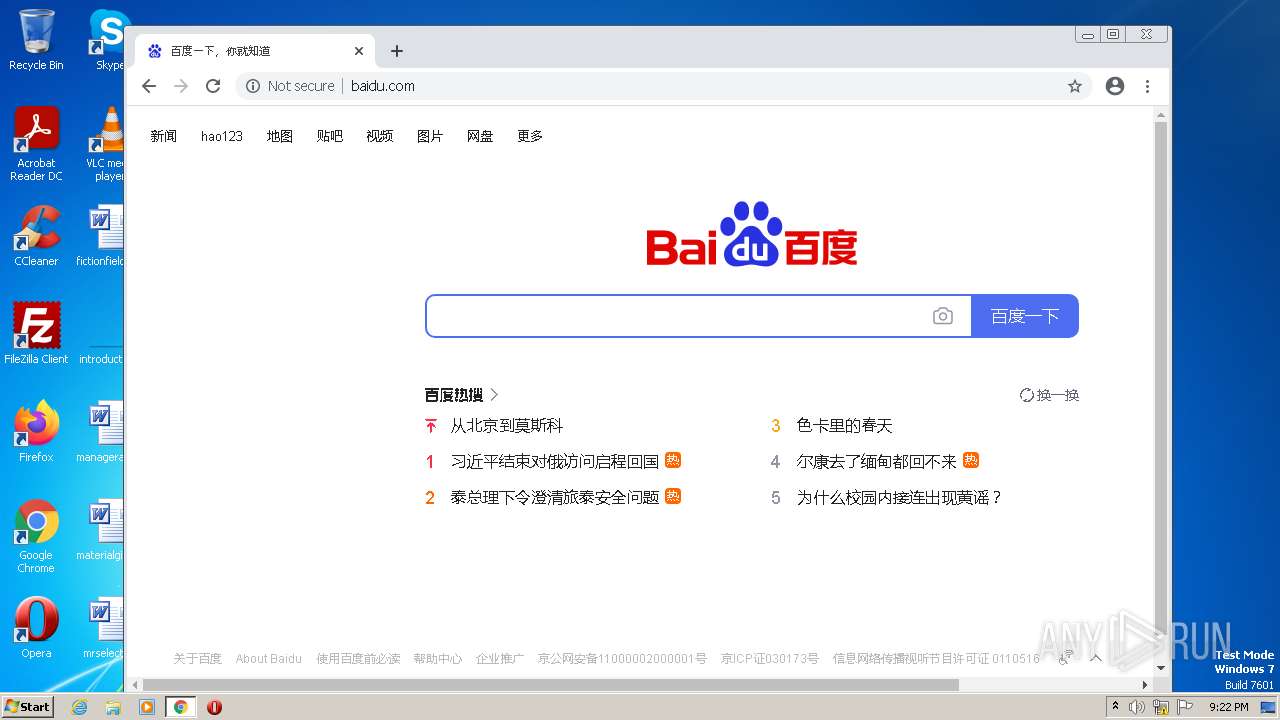Open the 企业推广 footer link
This screenshot has height=720, width=1280.
click(500, 659)
